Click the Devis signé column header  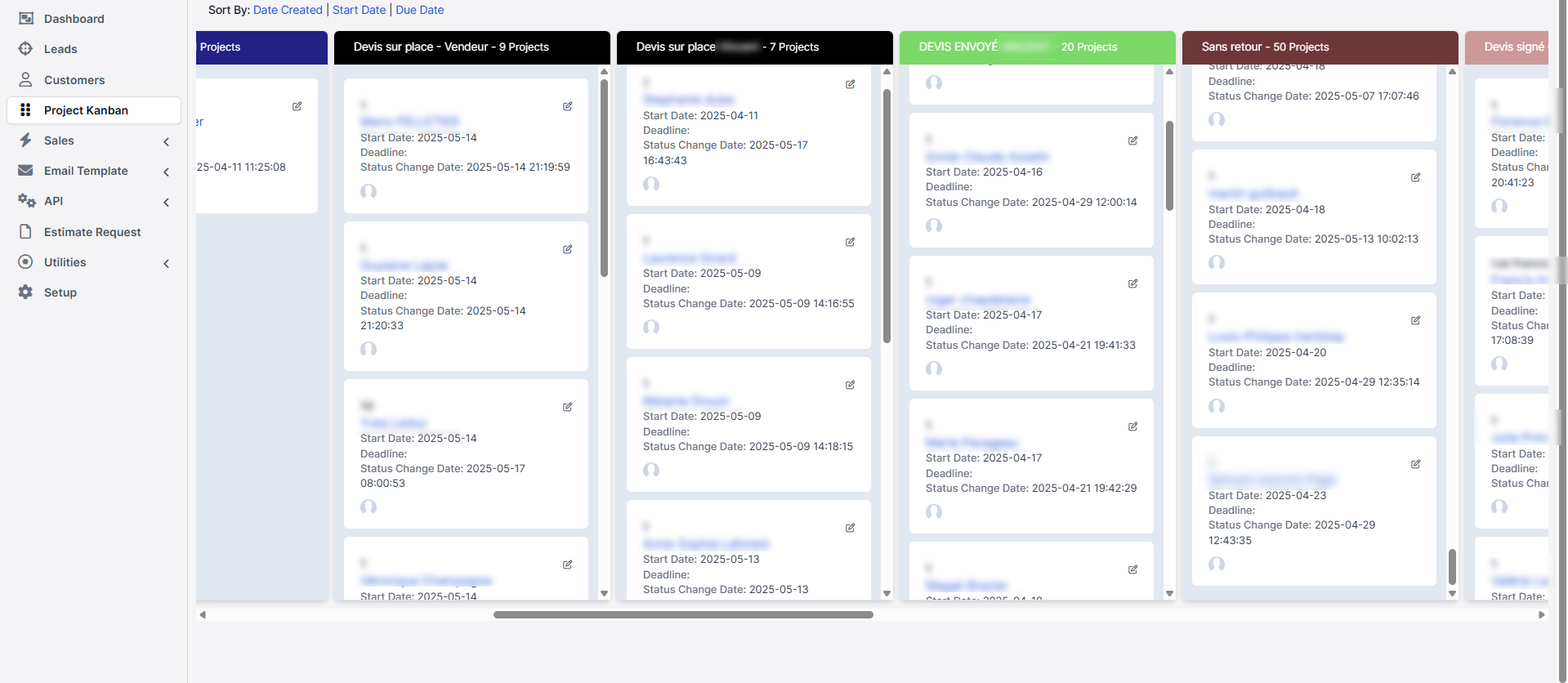pos(1507,47)
